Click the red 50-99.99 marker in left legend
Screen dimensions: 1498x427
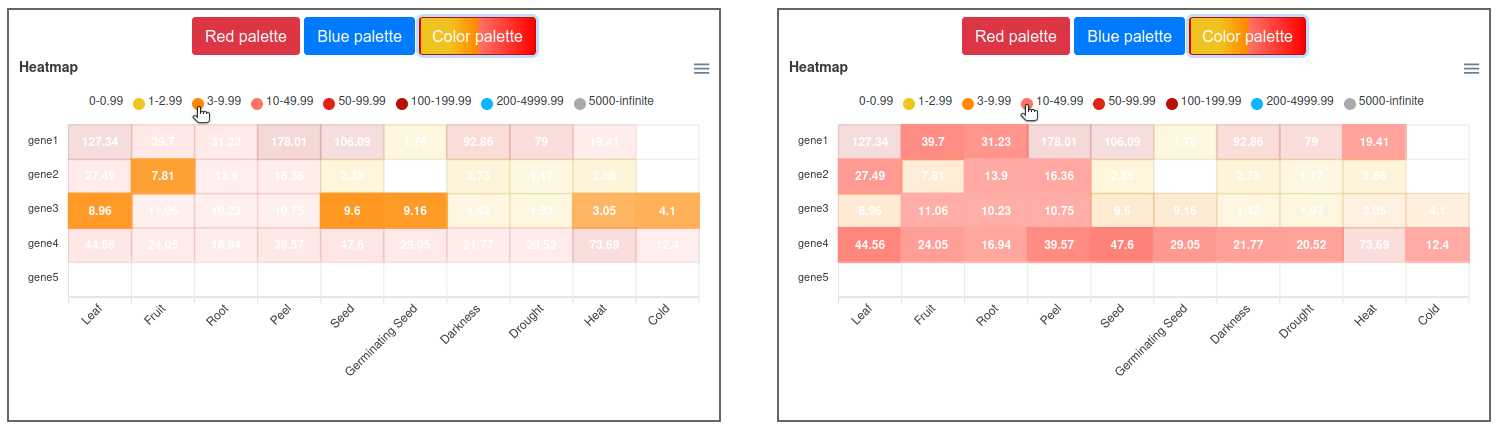pos(330,103)
